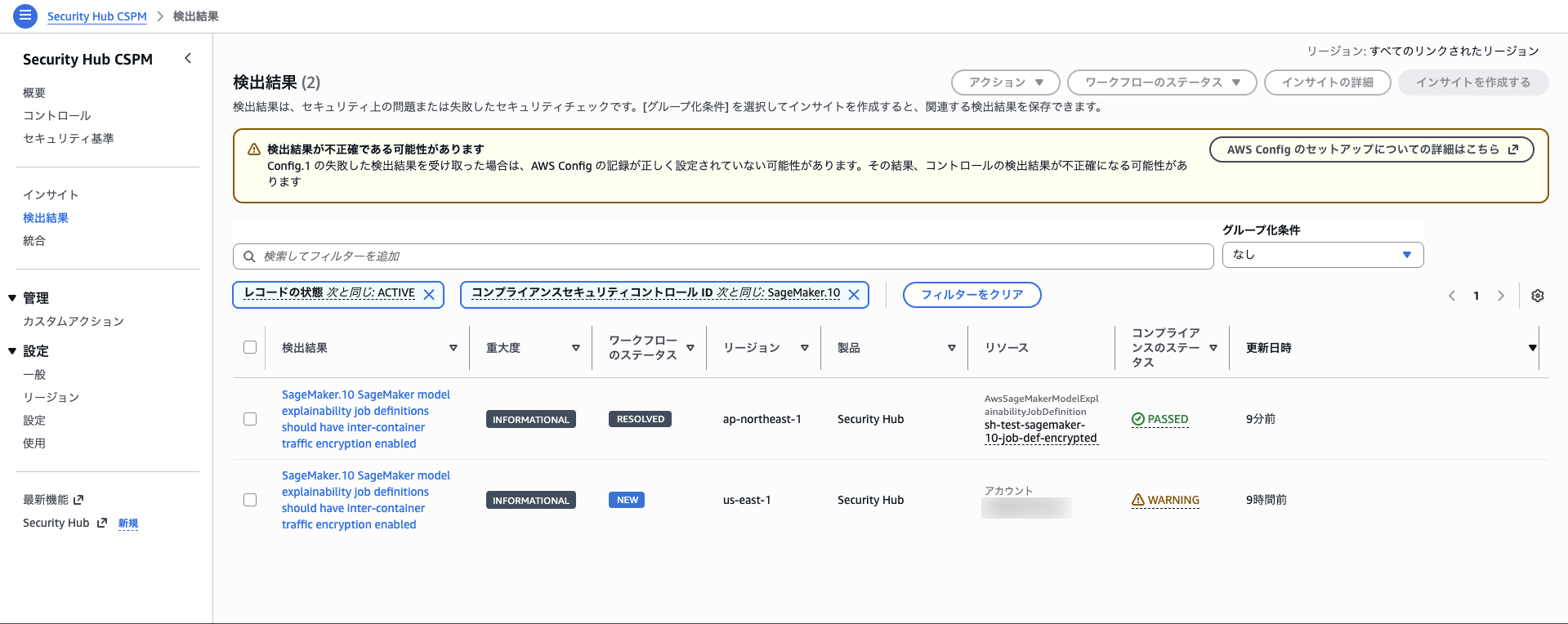Click the PASSED compliance status text
The width and height of the screenshot is (1568, 624).
[1168, 419]
